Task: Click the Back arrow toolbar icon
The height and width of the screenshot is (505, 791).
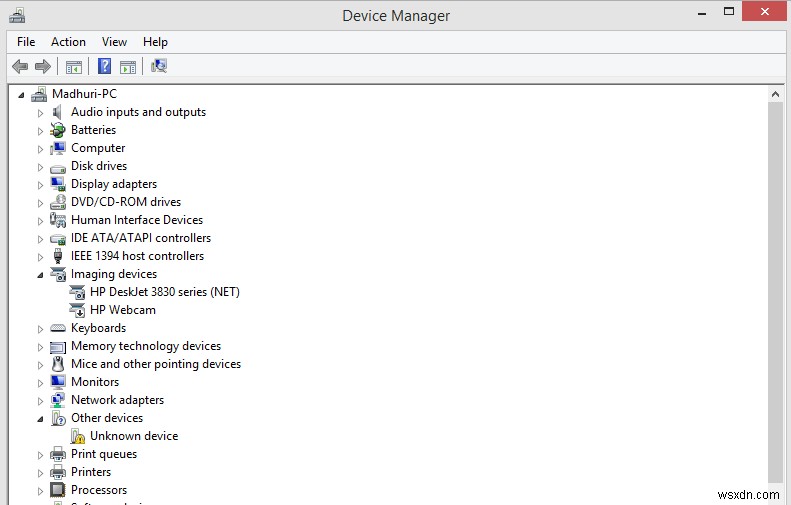Action: click(x=20, y=67)
